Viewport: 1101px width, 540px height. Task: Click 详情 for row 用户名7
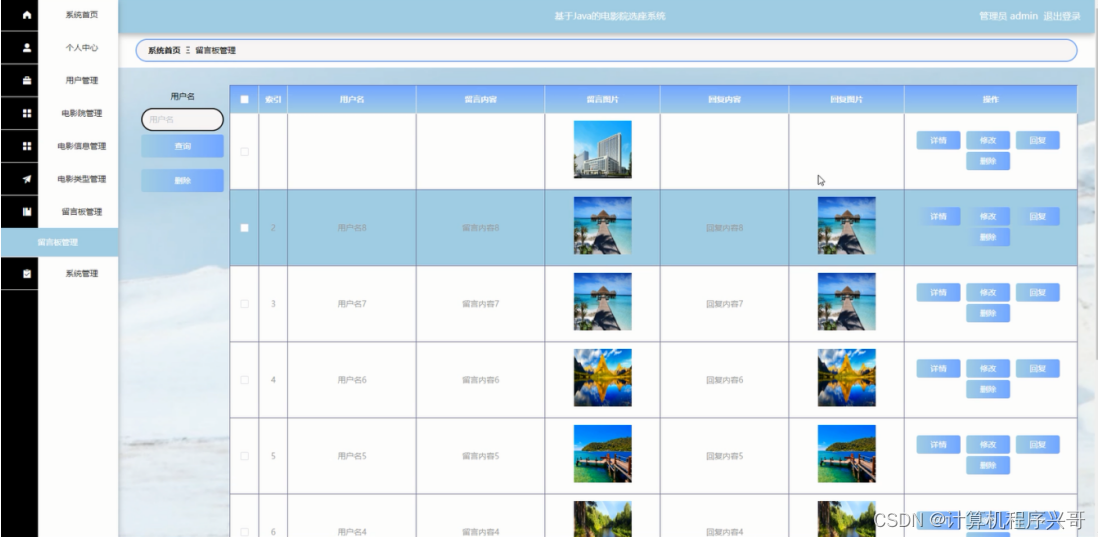point(938,292)
